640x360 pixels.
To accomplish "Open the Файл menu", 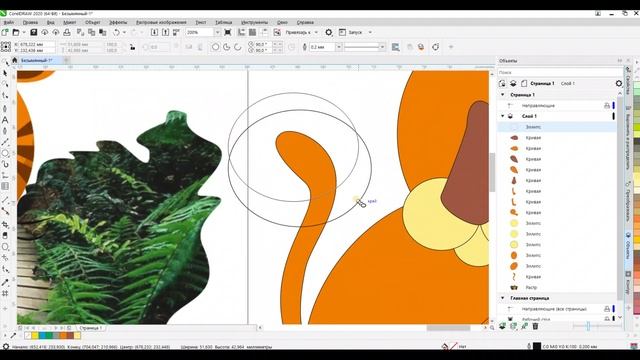I will click(9, 22).
